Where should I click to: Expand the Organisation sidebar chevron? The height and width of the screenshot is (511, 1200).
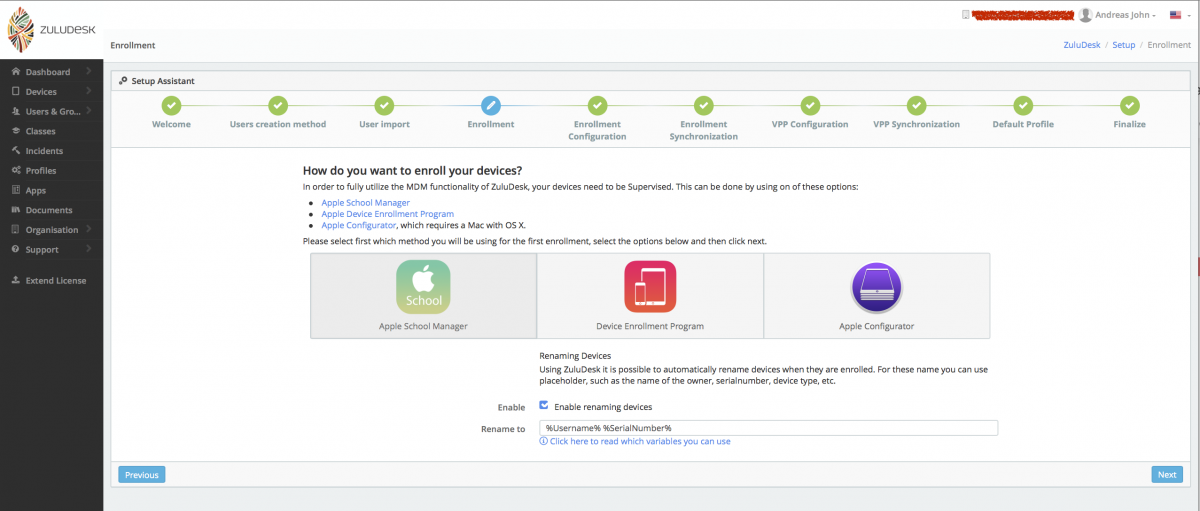pos(88,229)
